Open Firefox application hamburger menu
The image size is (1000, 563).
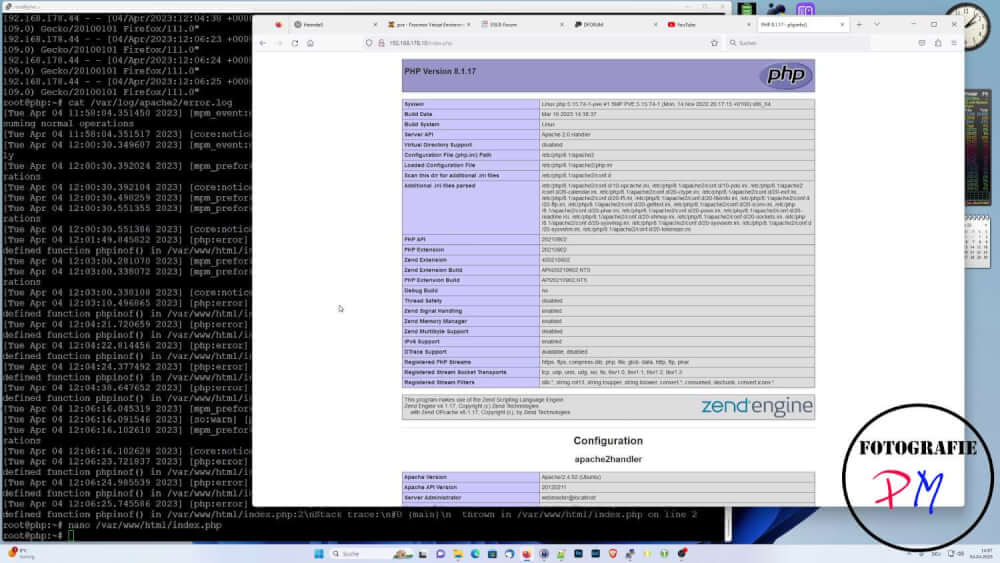point(954,43)
